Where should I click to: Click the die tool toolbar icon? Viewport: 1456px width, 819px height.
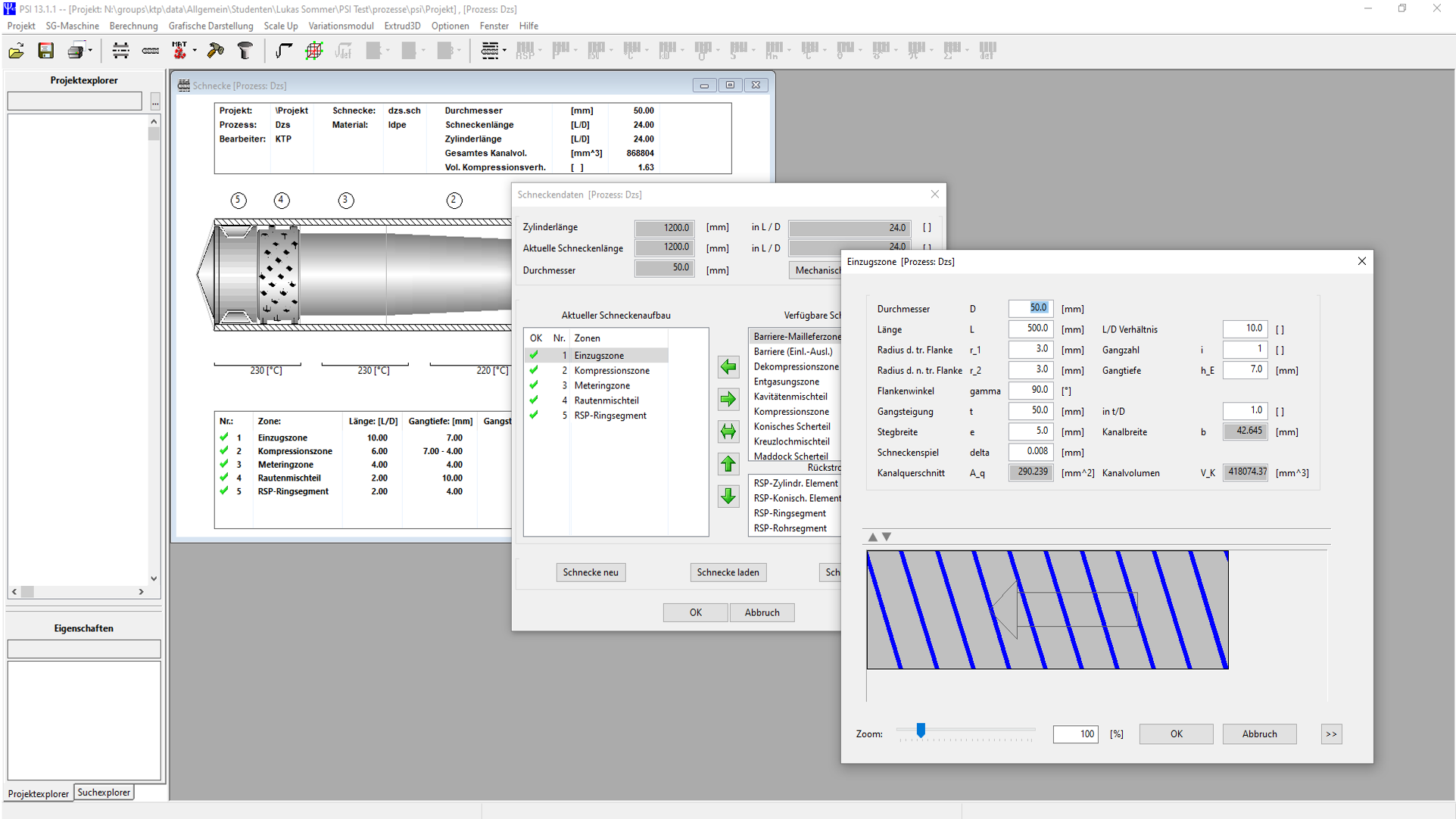click(x=245, y=51)
